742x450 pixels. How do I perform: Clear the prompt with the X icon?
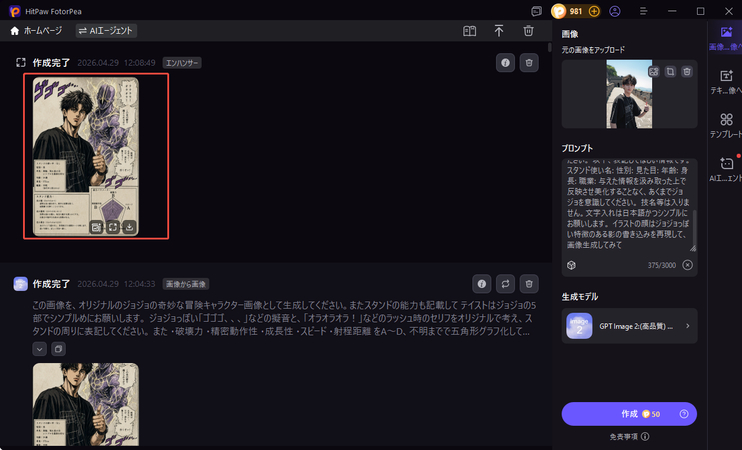click(x=688, y=265)
